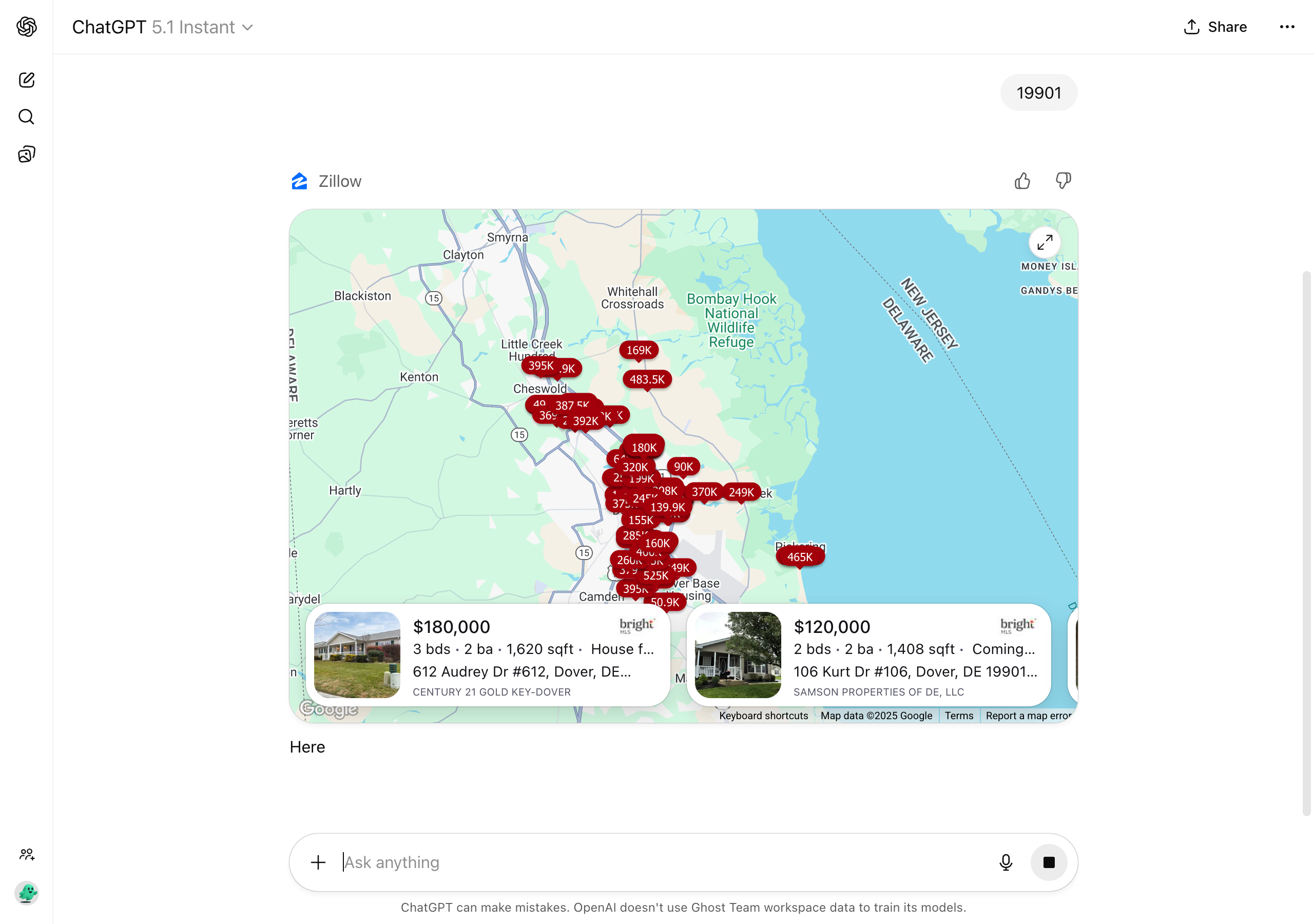Toggle thumbs up on the Zillow response

tap(1022, 181)
